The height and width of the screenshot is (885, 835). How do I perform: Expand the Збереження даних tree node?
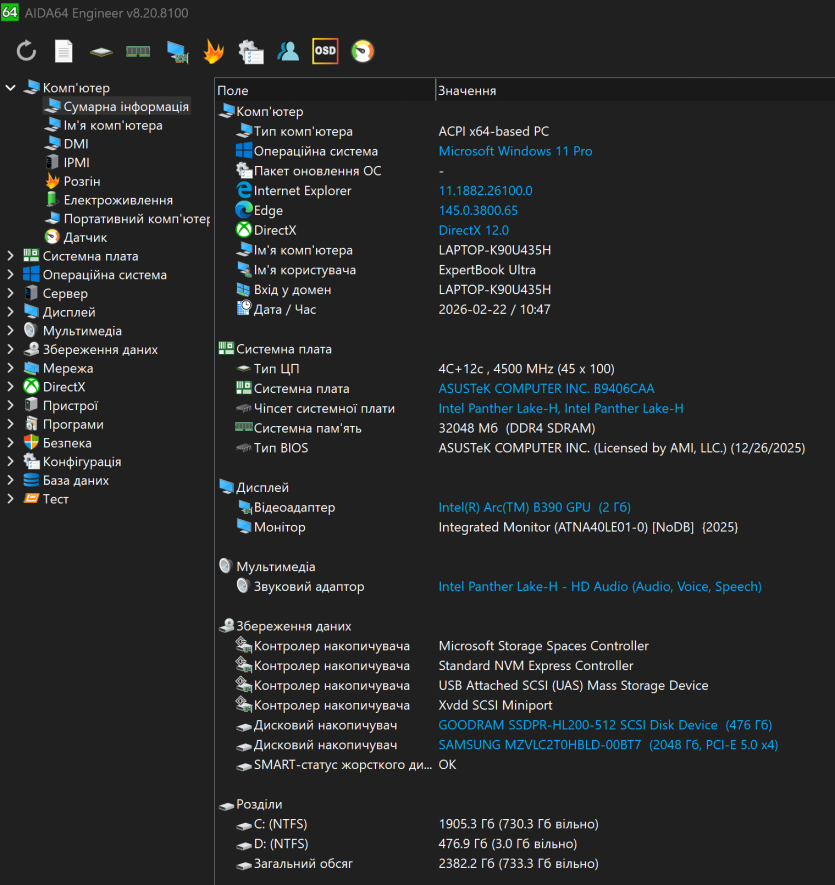coord(11,350)
